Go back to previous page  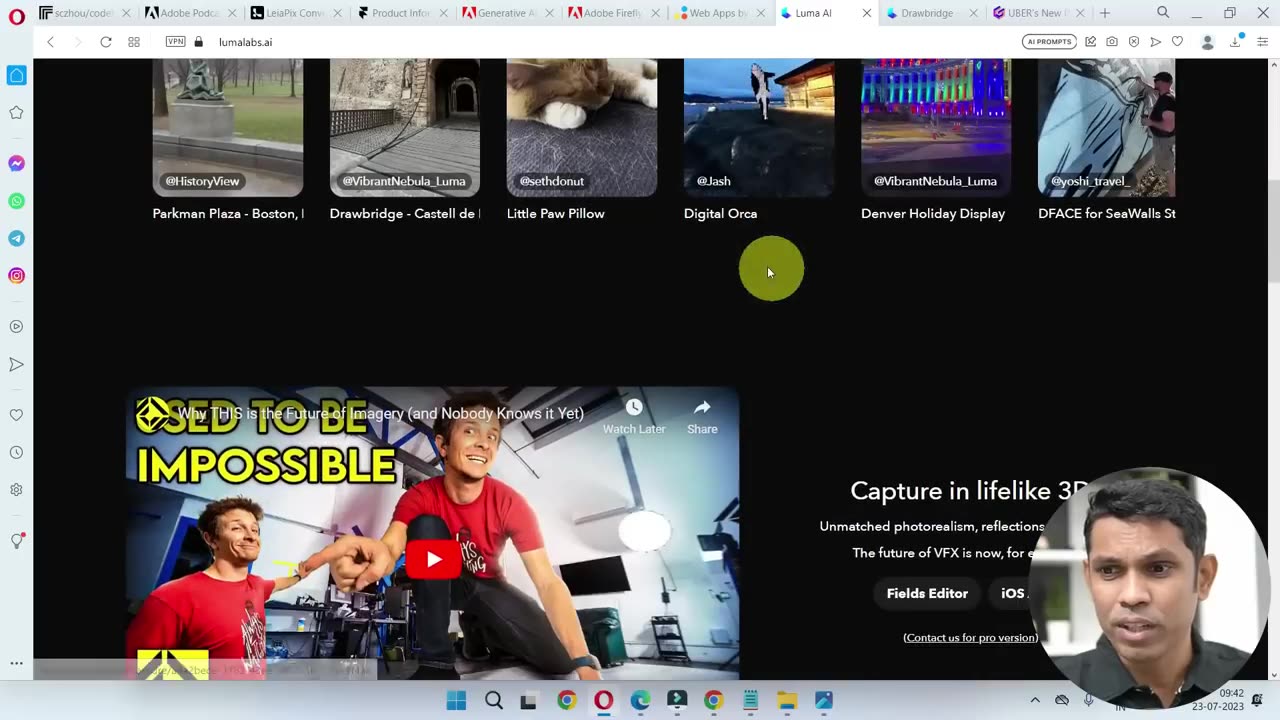[x=50, y=42]
